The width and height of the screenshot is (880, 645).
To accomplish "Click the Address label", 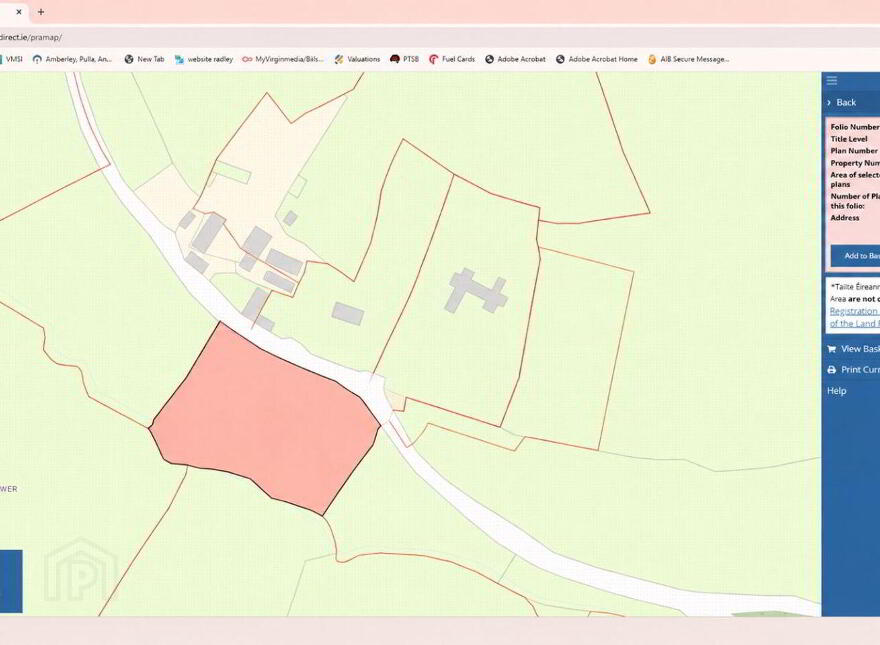I will click(x=845, y=218).
